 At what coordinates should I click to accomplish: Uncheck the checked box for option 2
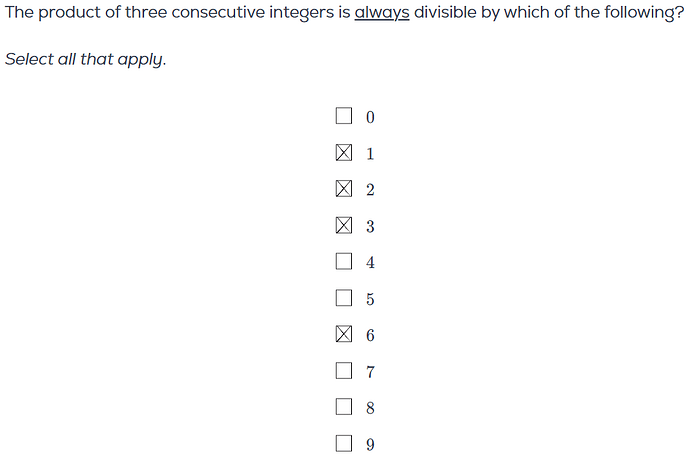pos(344,189)
